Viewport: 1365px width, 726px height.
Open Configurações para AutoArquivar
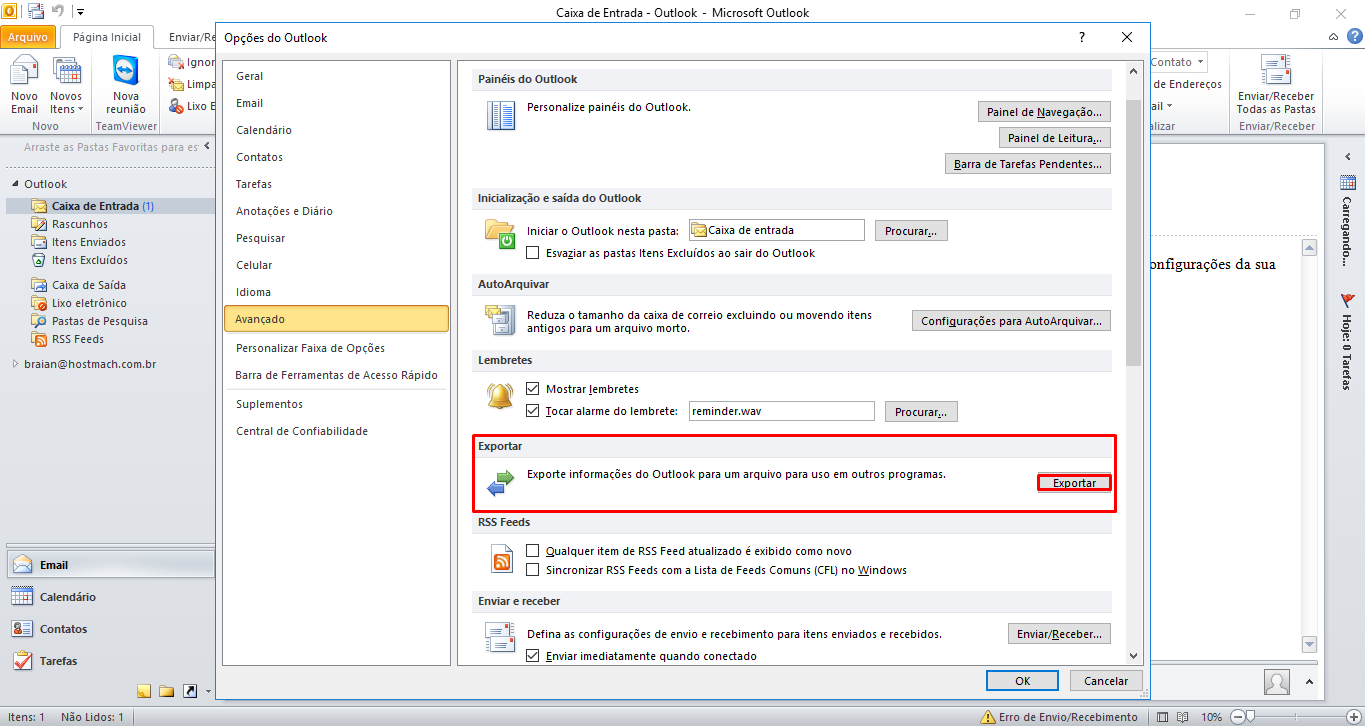click(1011, 321)
